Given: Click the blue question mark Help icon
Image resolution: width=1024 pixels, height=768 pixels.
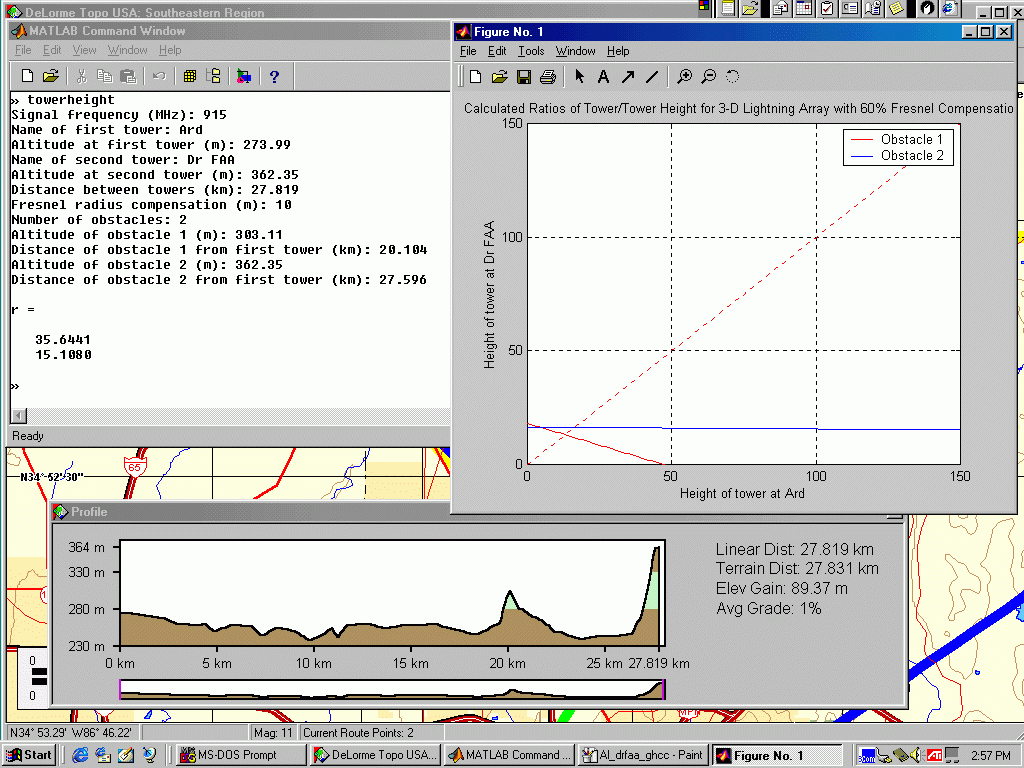Looking at the screenshot, I should pyautogui.click(x=274, y=76).
